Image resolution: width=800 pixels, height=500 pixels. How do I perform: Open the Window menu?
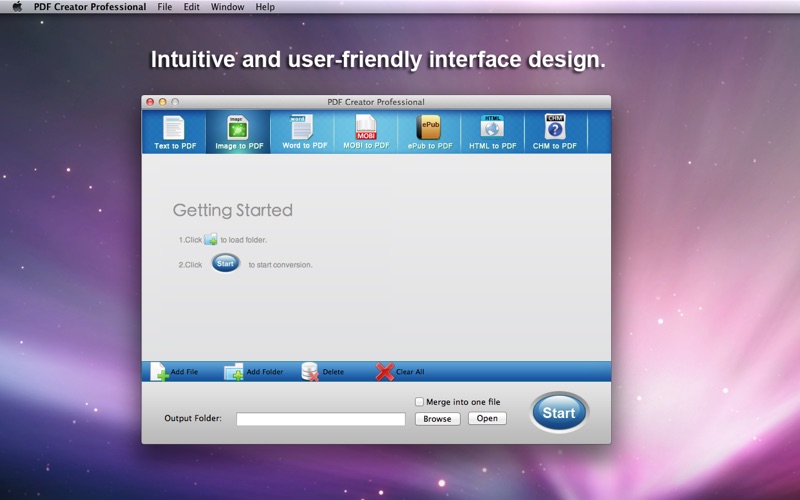pos(228,7)
